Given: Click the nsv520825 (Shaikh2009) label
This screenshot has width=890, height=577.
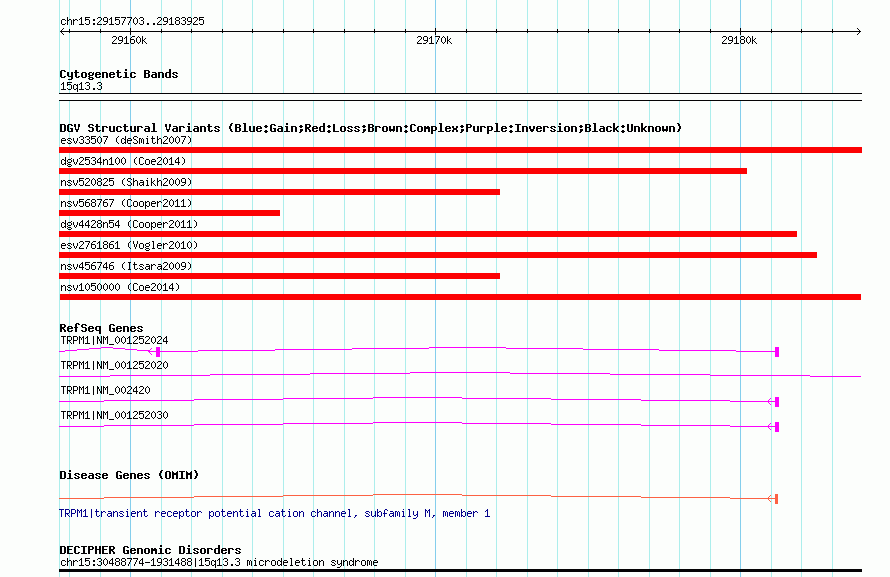Looking at the screenshot, I should [126, 182].
